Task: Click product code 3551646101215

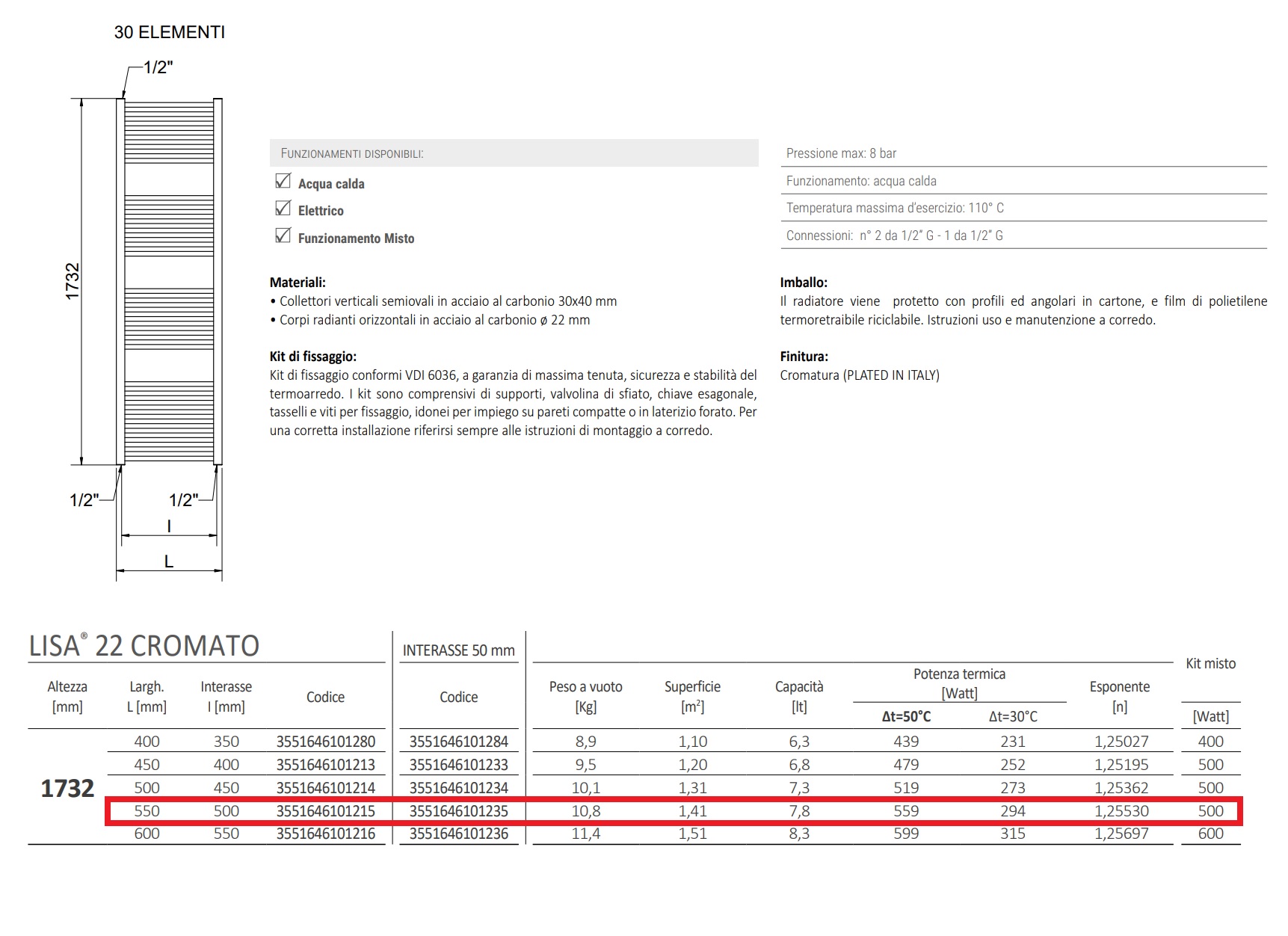Action: pyautogui.click(x=326, y=811)
